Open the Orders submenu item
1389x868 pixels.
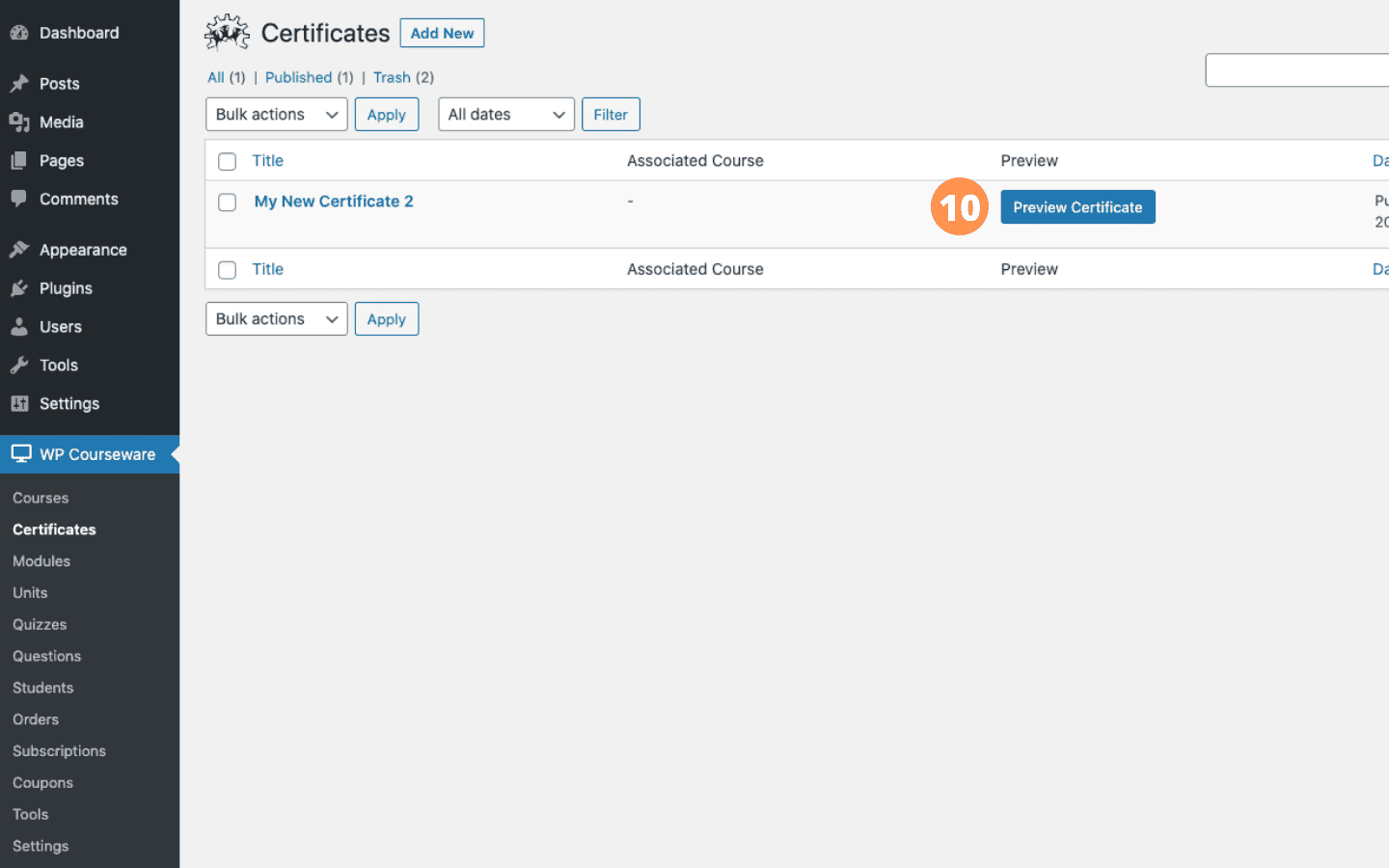point(36,719)
